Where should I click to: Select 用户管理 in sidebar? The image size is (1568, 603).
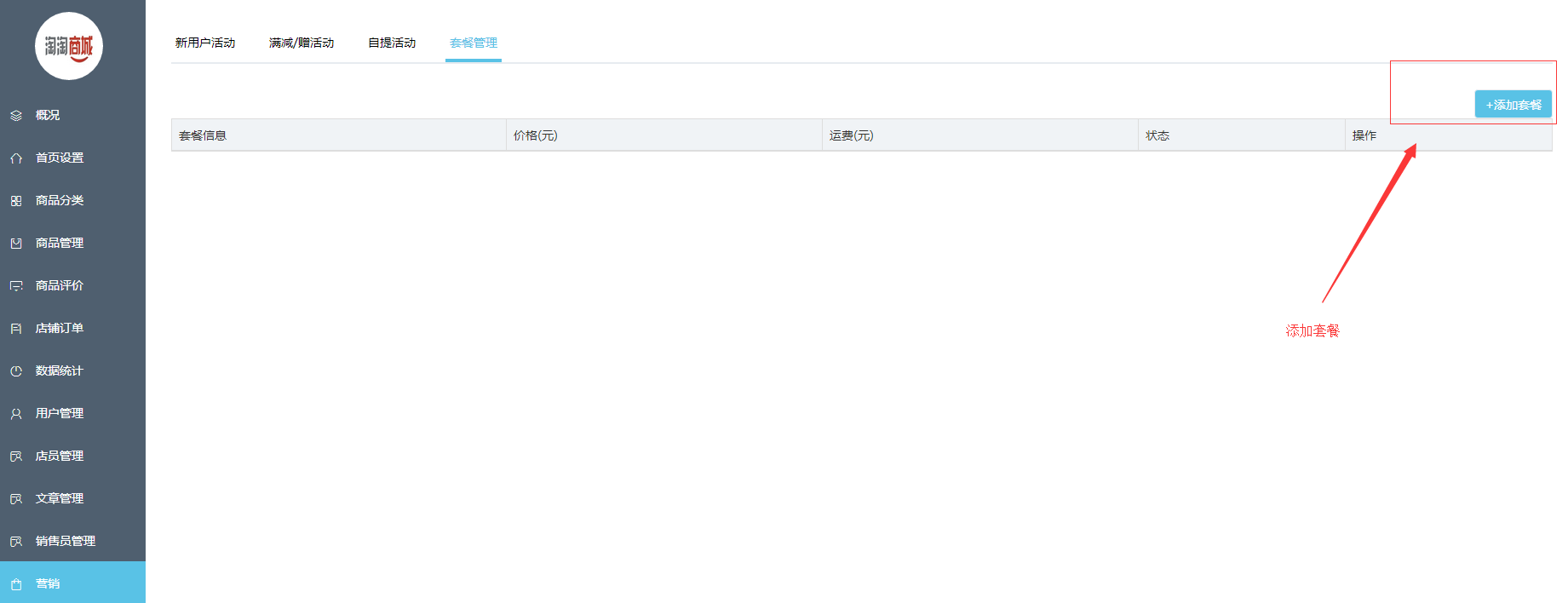point(72,413)
